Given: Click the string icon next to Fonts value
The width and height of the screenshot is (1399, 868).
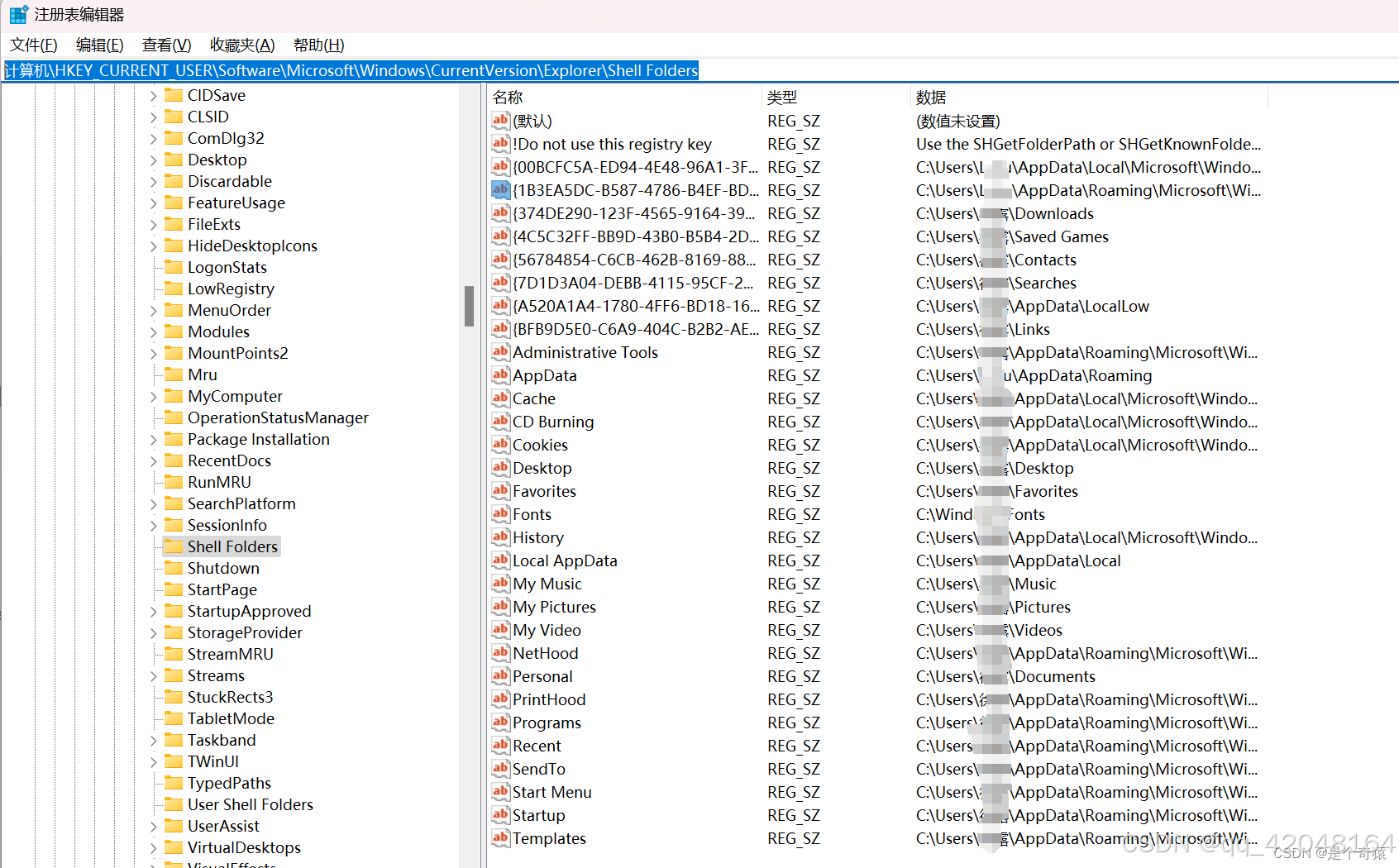Looking at the screenshot, I should coord(500,514).
